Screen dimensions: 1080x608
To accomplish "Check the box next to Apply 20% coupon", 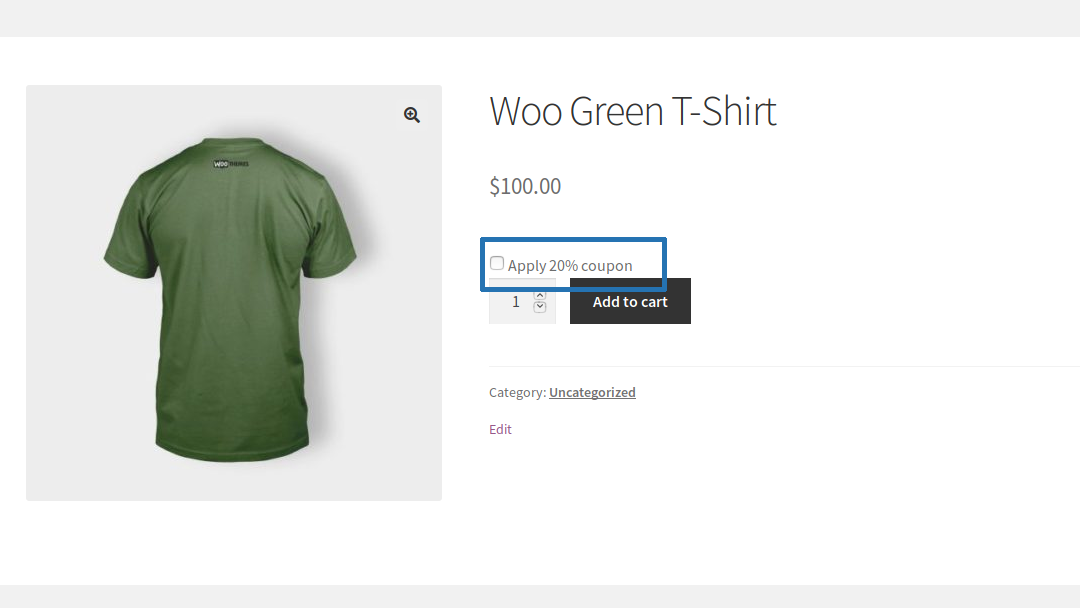I will [497, 262].
